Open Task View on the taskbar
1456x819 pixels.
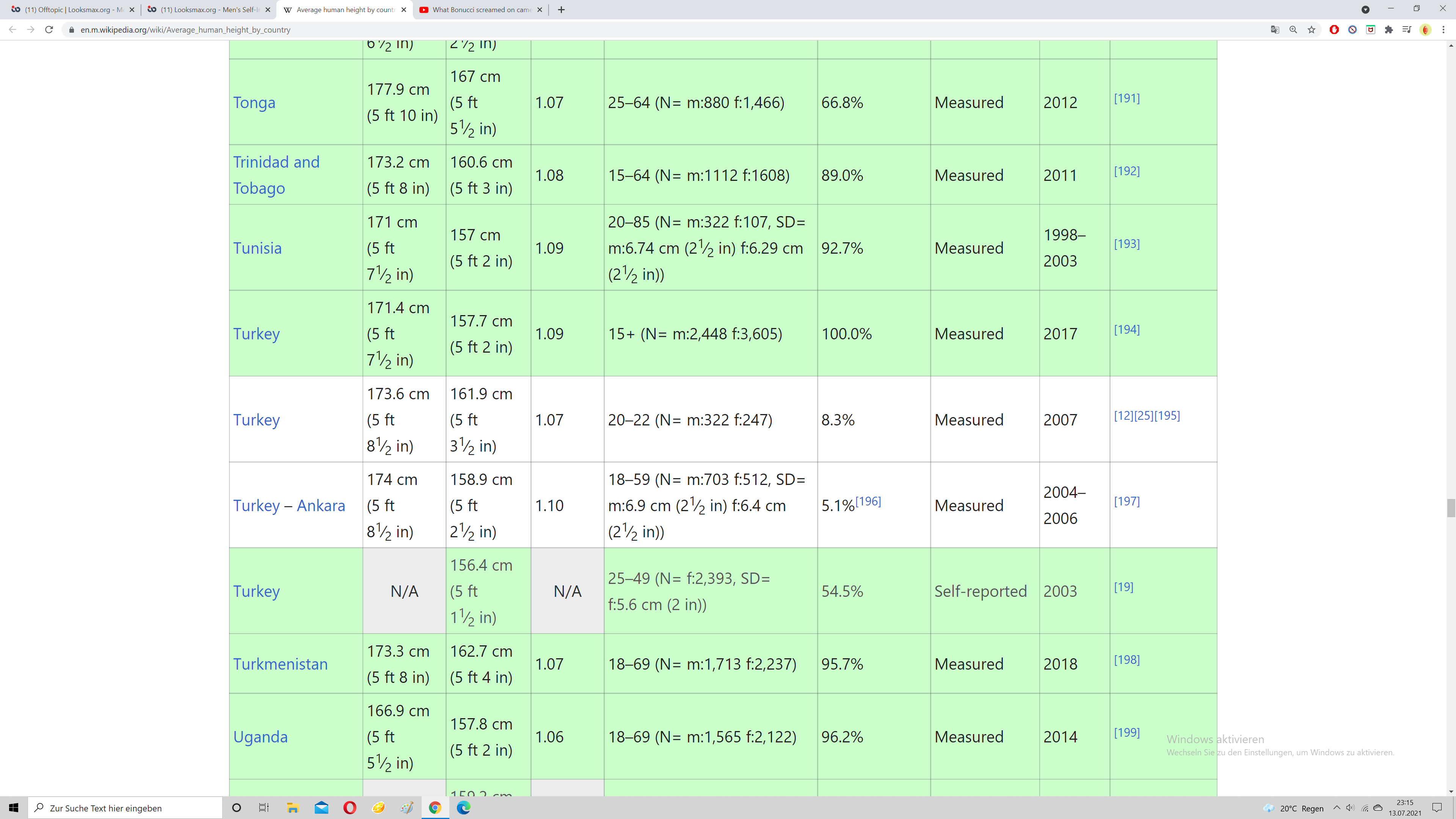(264, 808)
